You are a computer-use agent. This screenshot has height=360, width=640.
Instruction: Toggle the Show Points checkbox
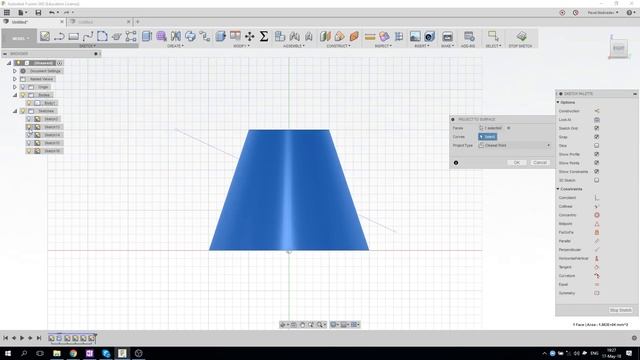coord(597,163)
